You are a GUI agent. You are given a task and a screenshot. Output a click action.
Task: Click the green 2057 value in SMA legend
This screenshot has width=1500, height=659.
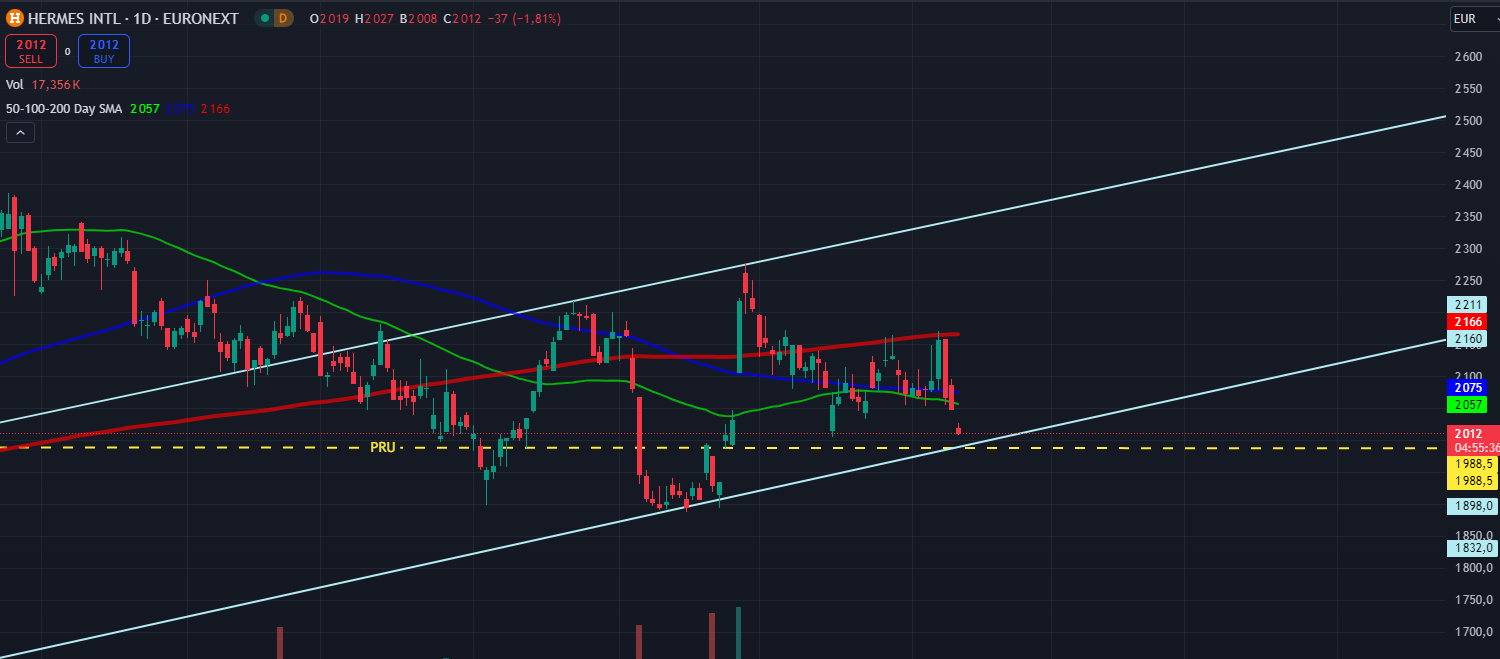[x=144, y=108]
